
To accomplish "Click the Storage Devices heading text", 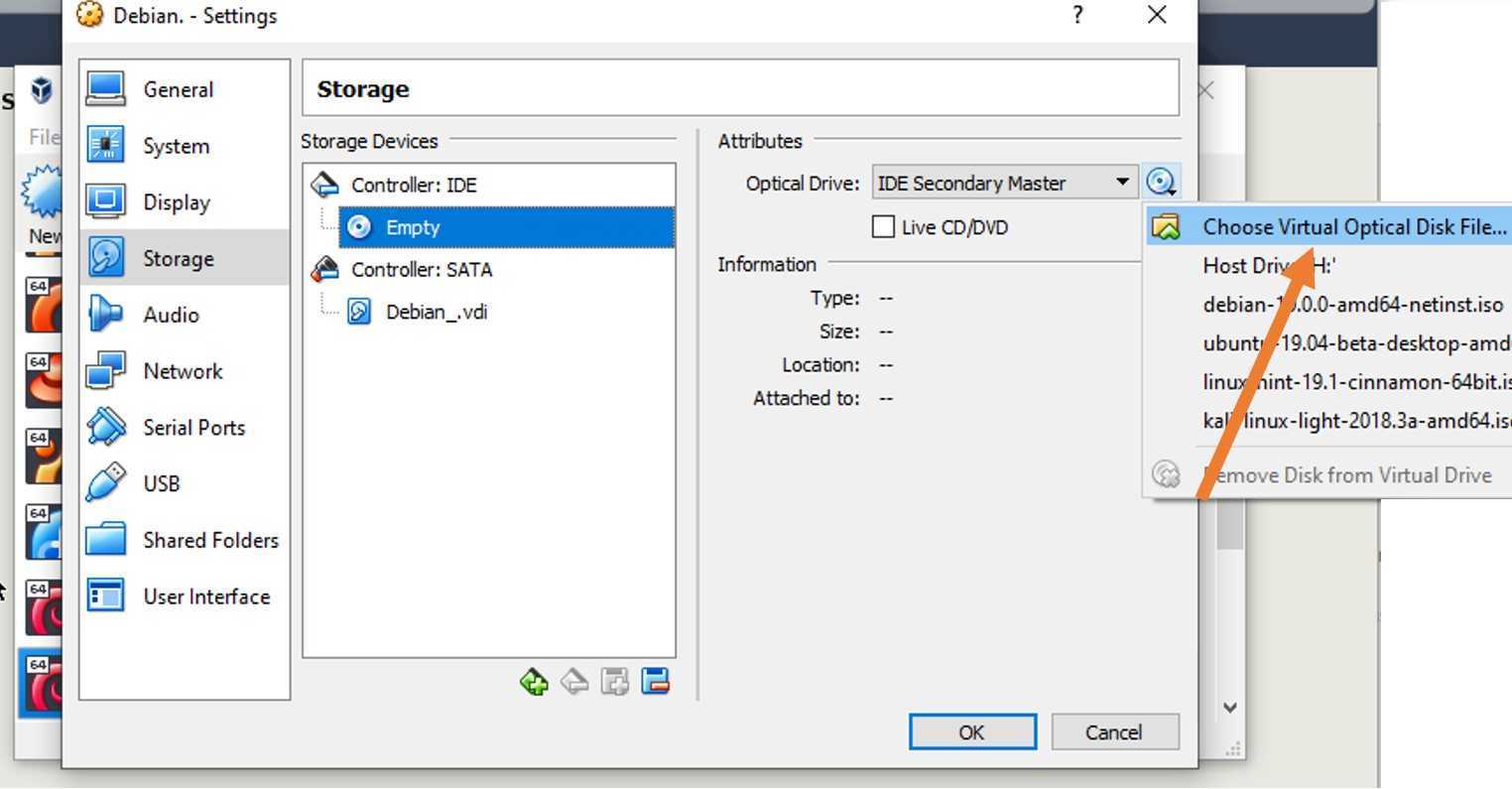I will pos(369,141).
